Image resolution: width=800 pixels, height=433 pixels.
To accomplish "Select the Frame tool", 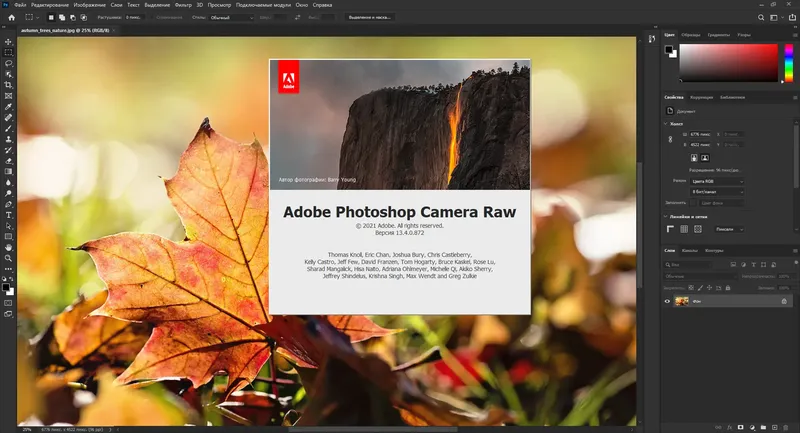I will 8,96.
